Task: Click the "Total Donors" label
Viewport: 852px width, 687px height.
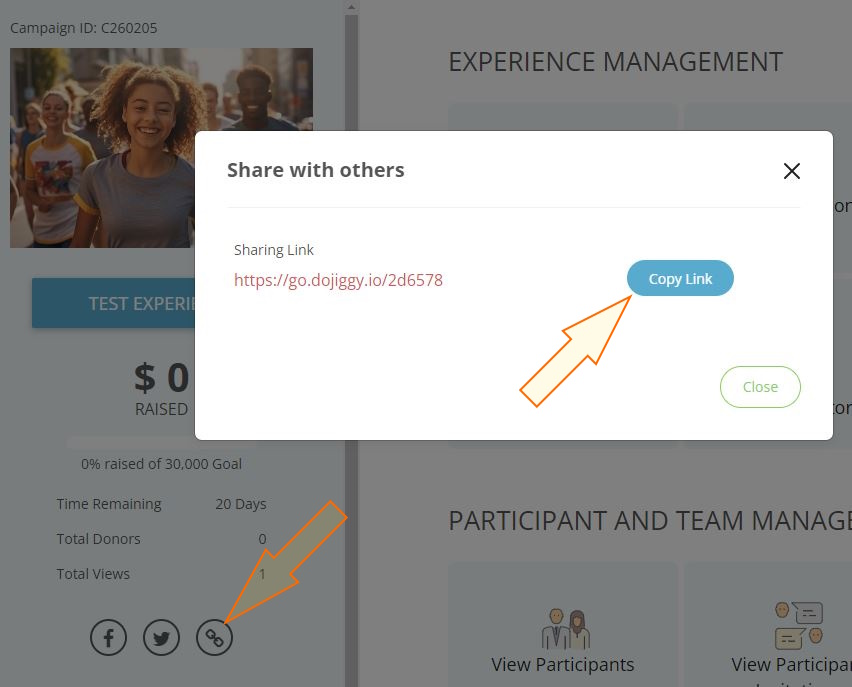Action: tap(98, 539)
